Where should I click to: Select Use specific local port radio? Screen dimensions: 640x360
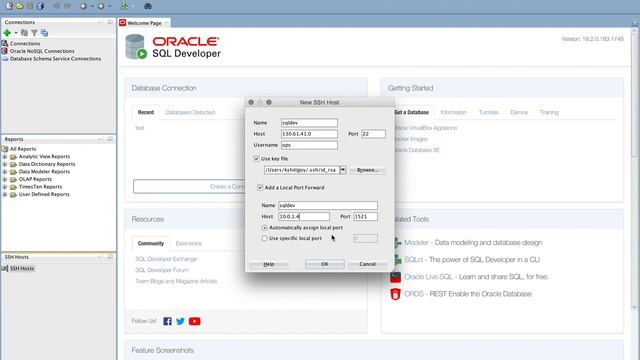pyautogui.click(x=264, y=238)
